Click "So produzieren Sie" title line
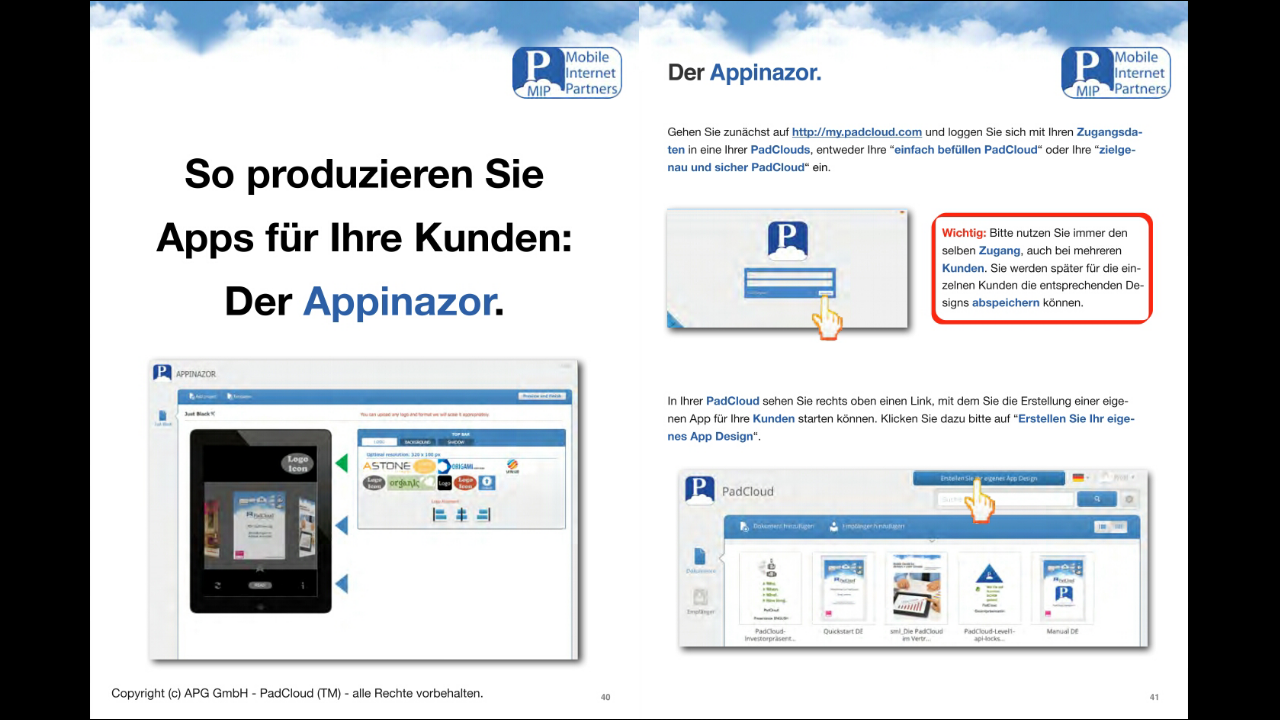The width and height of the screenshot is (1280, 720). 364,175
